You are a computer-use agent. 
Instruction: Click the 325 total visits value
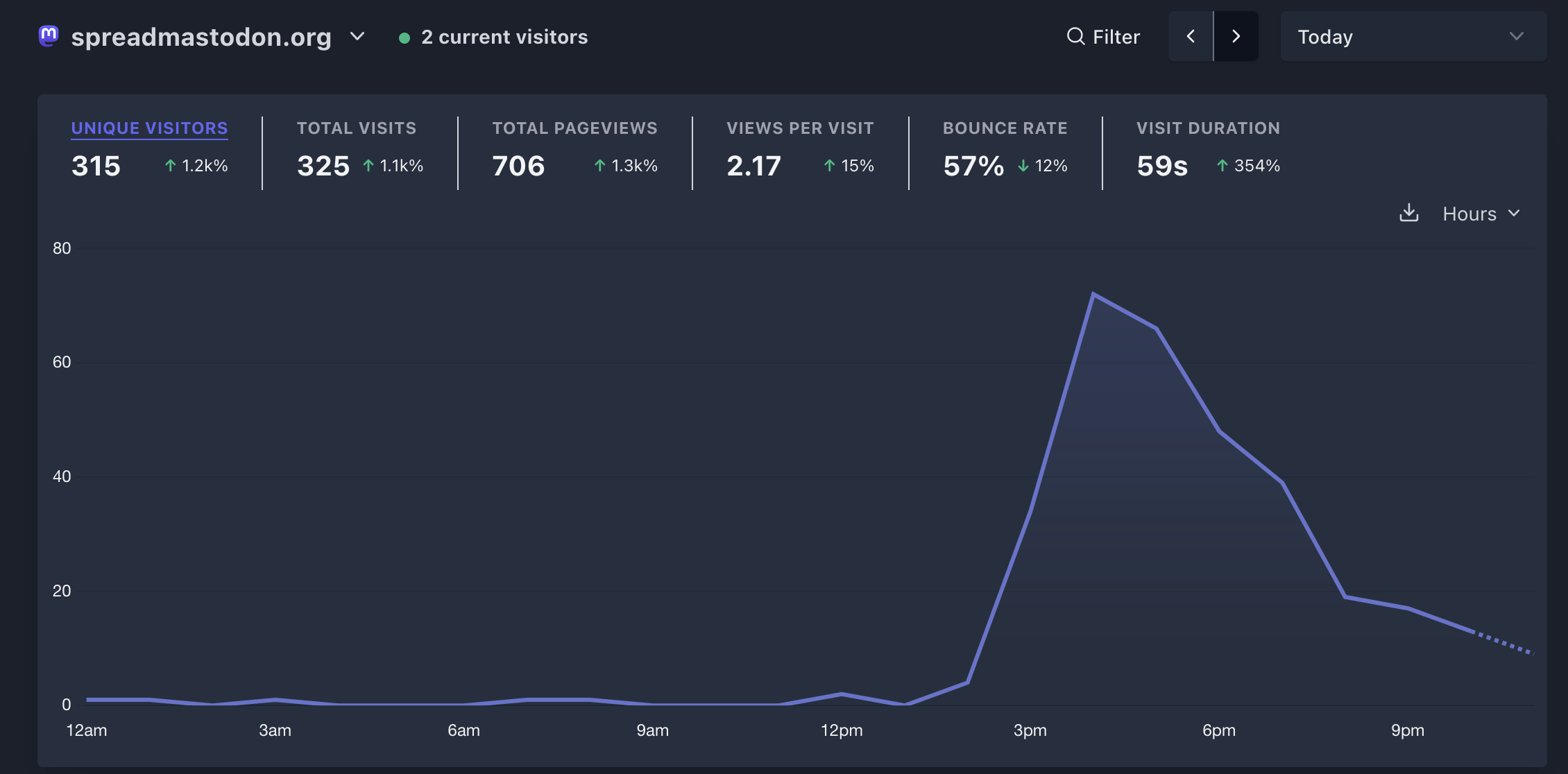click(323, 166)
